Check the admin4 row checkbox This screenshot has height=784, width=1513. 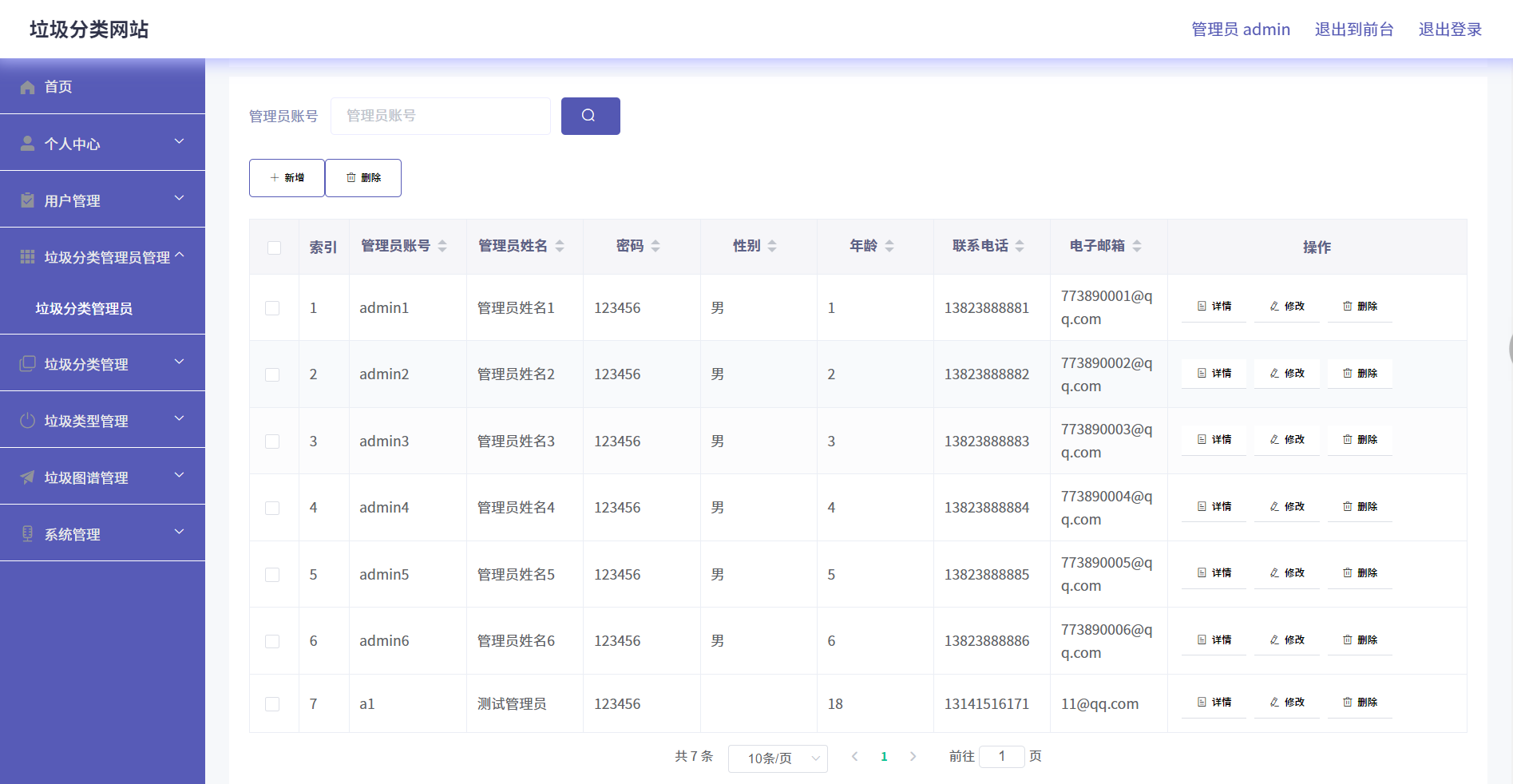[272, 508]
